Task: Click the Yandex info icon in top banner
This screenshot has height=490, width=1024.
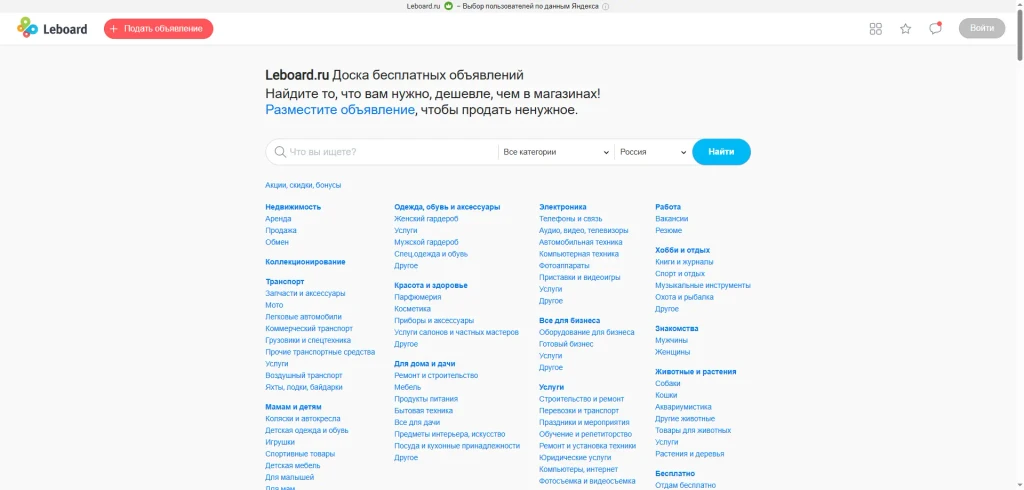Action: coord(605,7)
